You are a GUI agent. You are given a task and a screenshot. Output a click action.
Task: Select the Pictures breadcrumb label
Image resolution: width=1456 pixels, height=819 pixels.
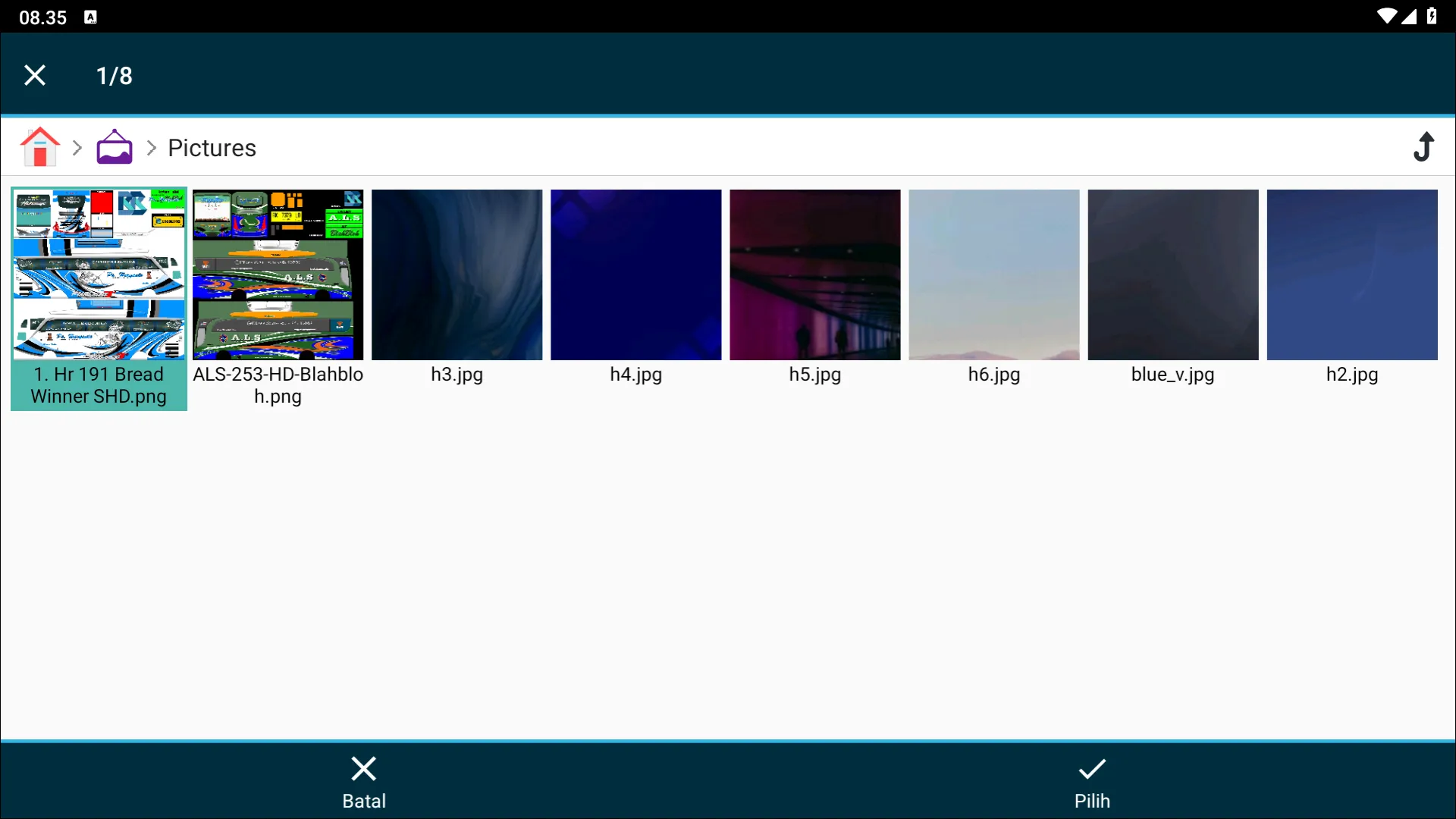[x=212, y=148]
